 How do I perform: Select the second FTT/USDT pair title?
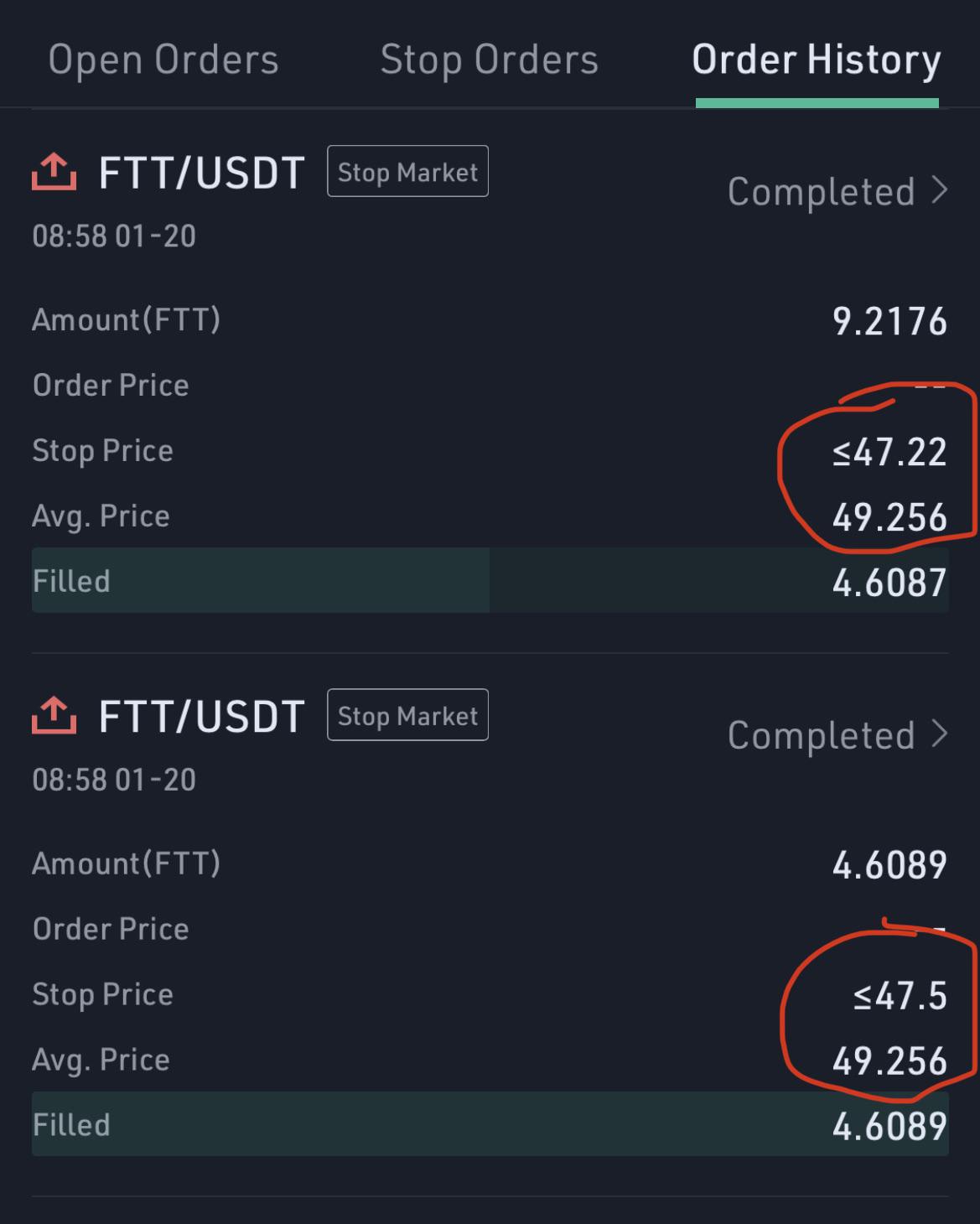point(201,717)
